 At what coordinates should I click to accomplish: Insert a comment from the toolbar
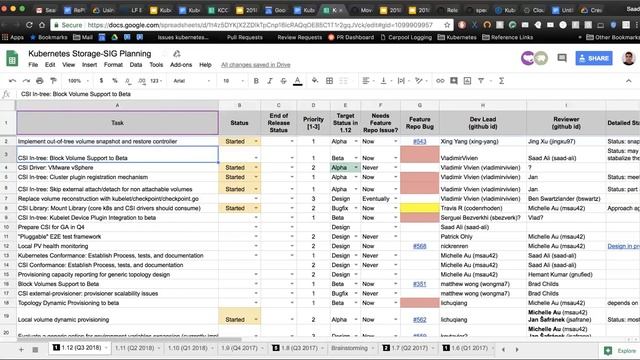[x=453, y=81]
